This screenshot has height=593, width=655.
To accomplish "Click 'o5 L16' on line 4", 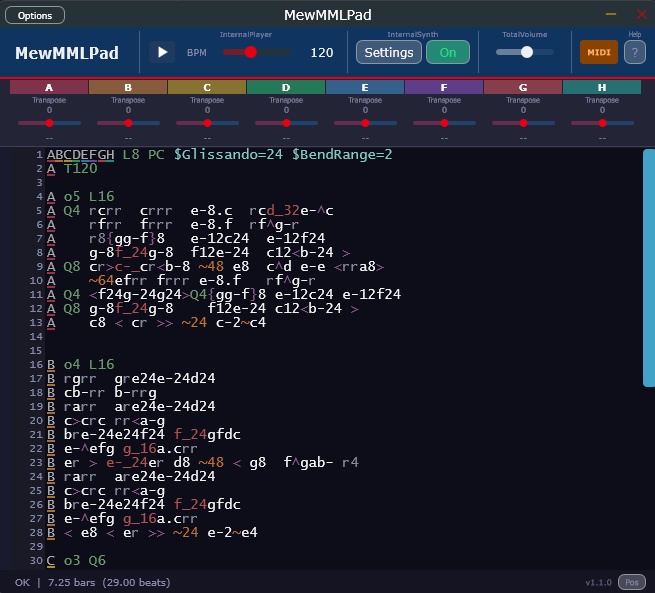I will (89, 196).
